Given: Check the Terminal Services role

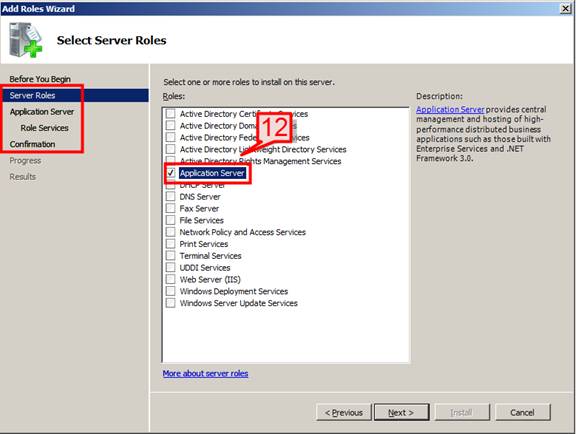Looking at the screenshot, I should click(170, 256).
